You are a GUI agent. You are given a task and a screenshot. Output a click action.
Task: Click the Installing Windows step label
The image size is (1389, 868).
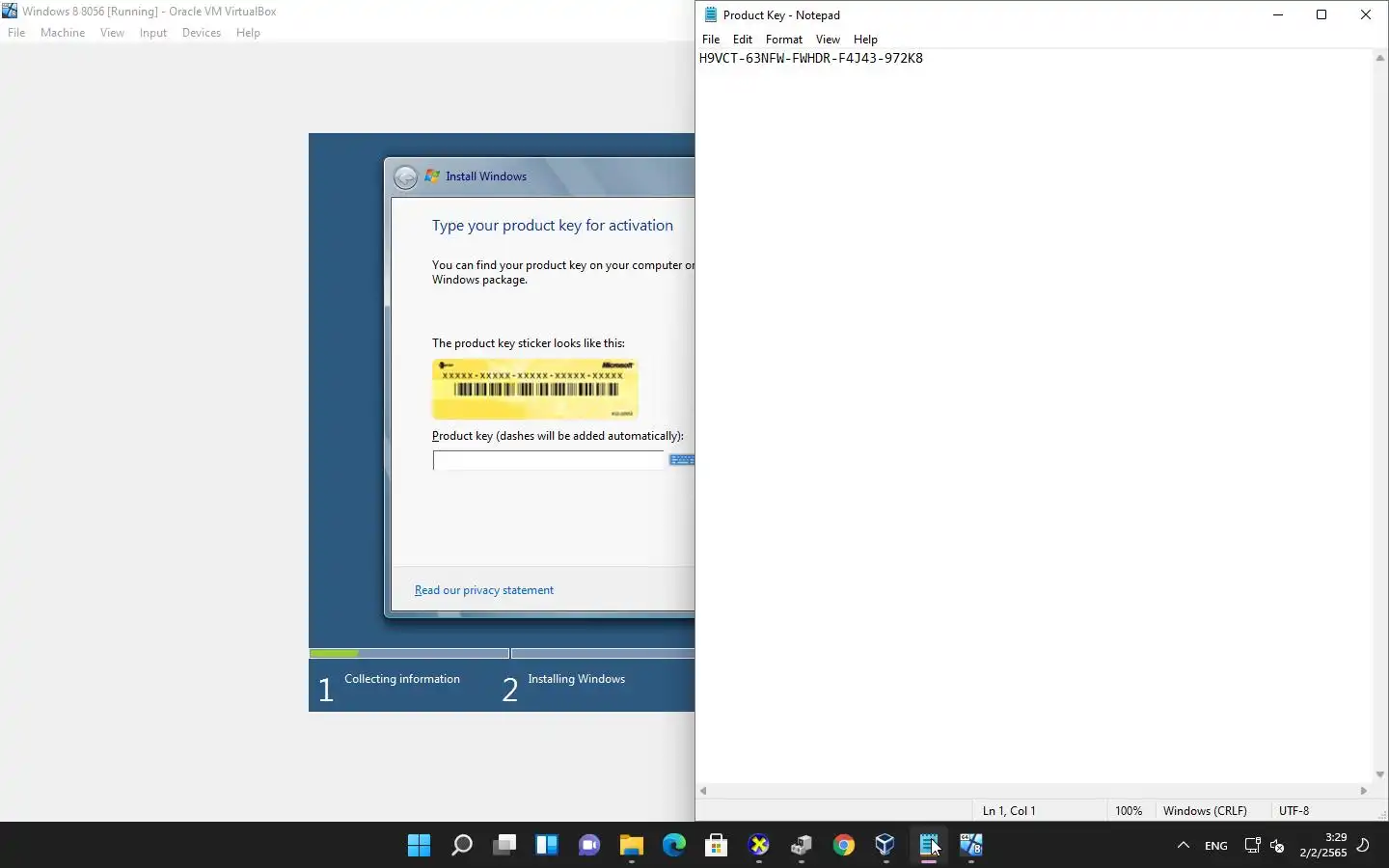pyautogui.click(x=577, y=679)
